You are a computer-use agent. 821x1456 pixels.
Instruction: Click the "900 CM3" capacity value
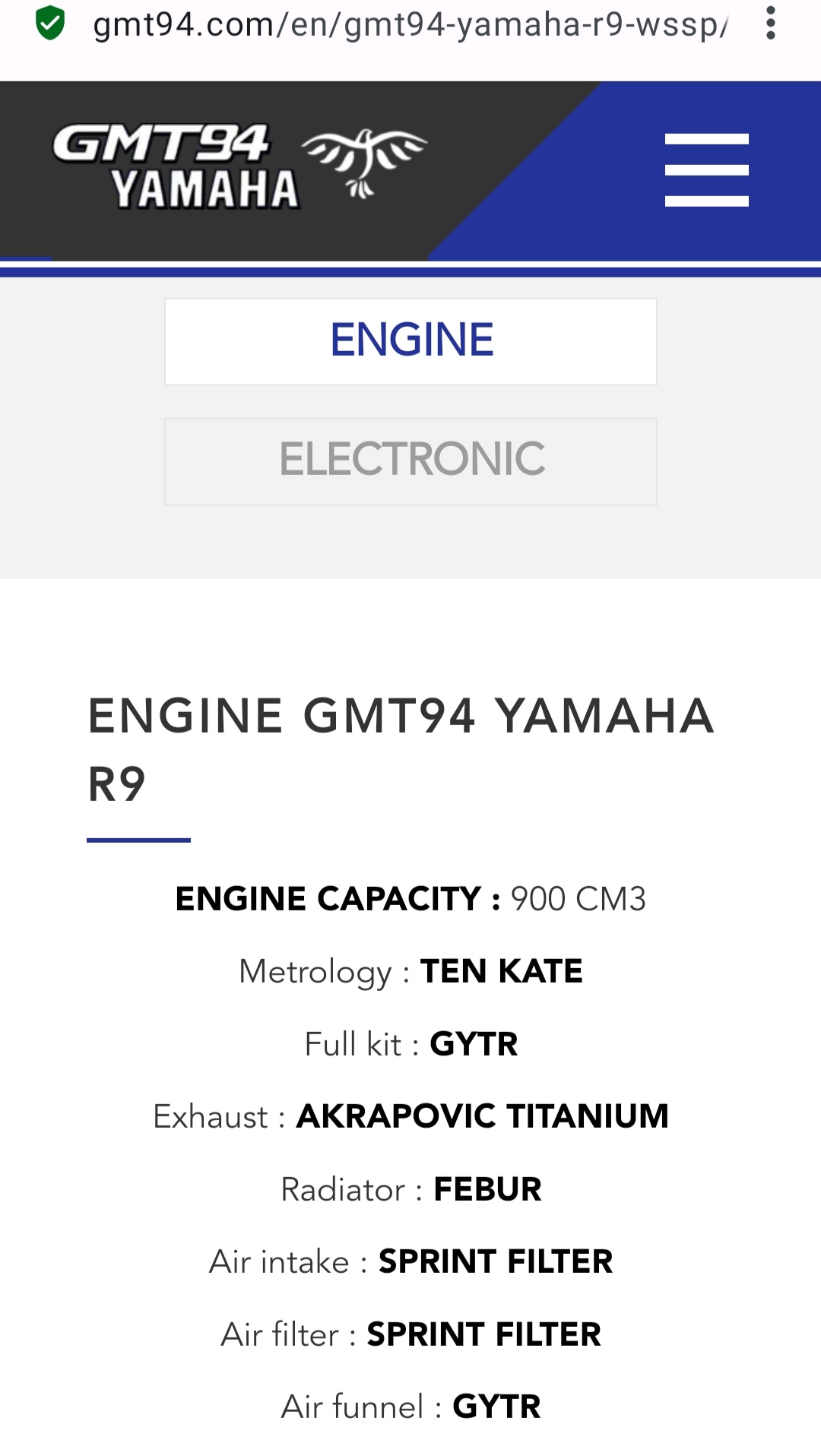(x=578, y=899)
